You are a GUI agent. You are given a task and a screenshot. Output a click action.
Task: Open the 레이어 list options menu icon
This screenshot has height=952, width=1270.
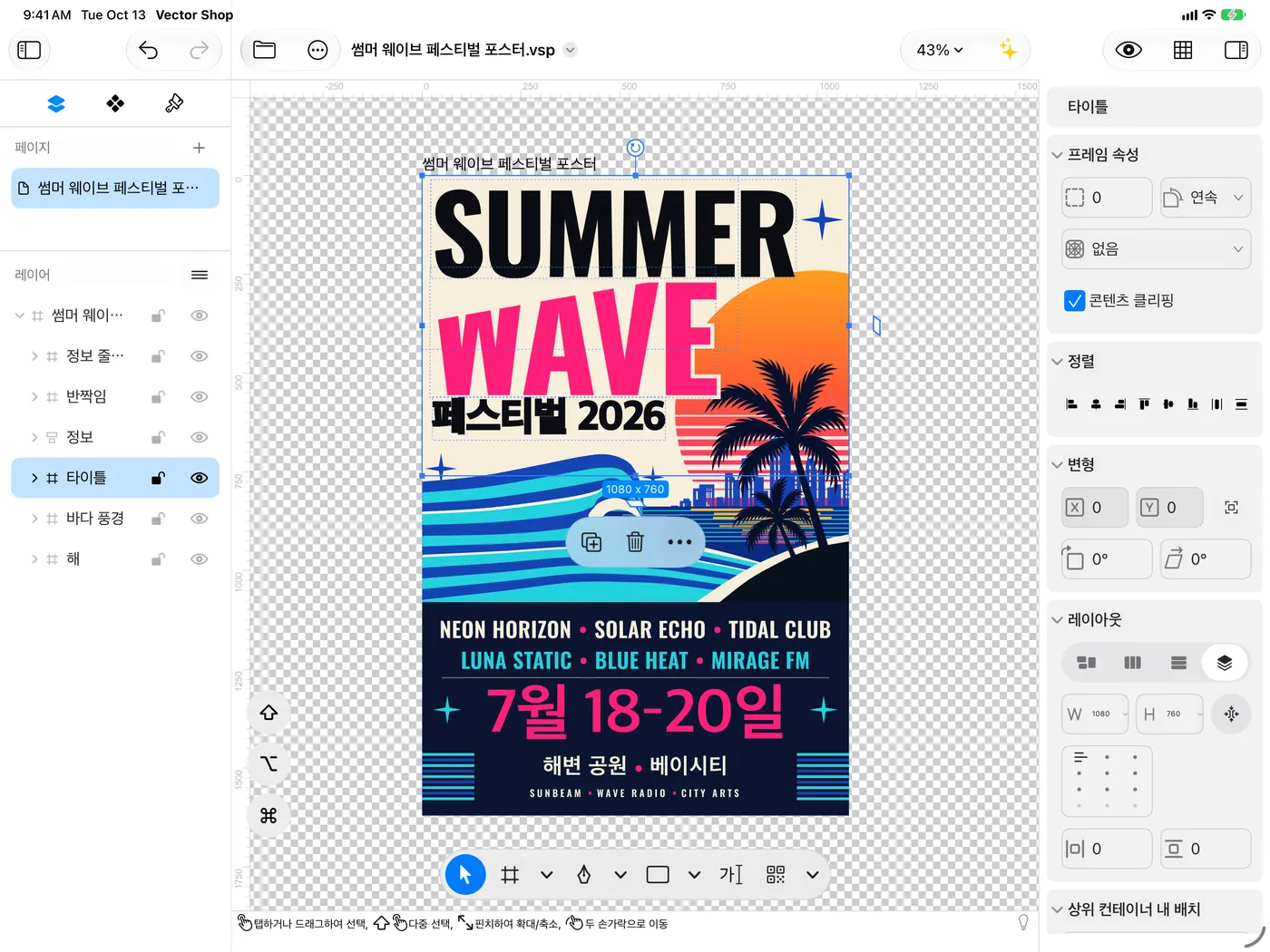tap(200, 275)
